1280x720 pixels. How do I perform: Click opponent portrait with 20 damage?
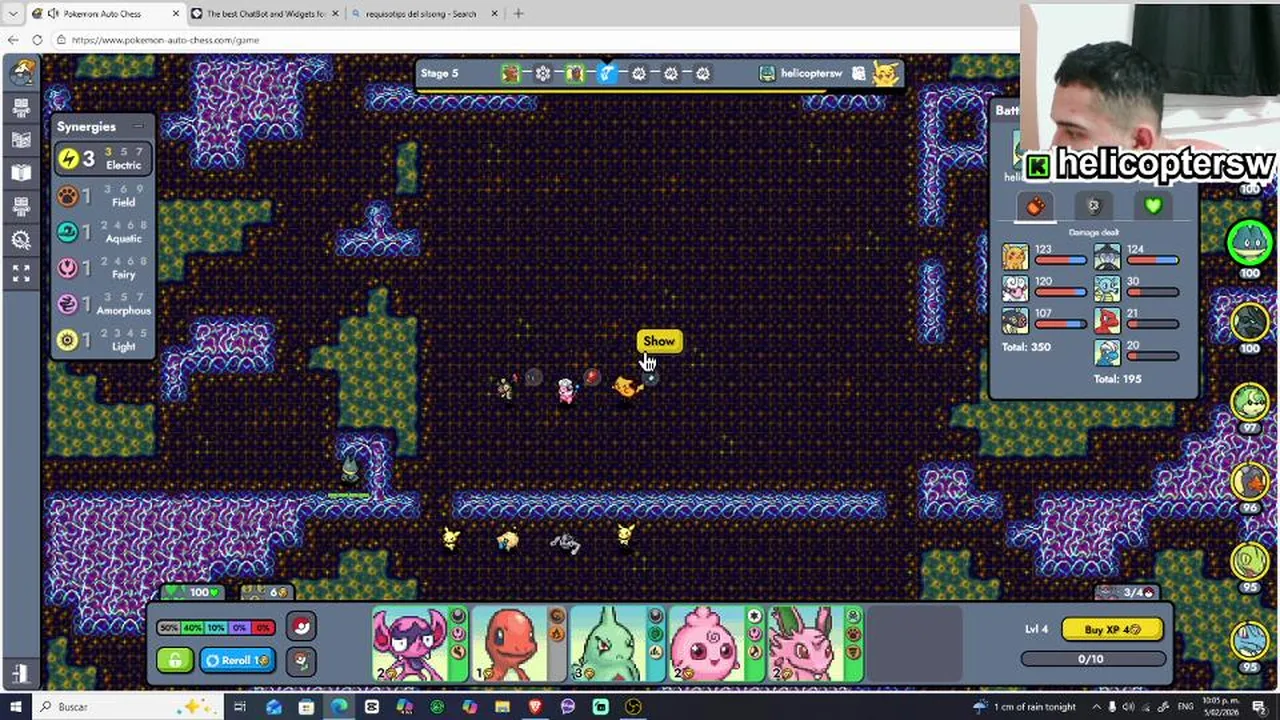1106,352
